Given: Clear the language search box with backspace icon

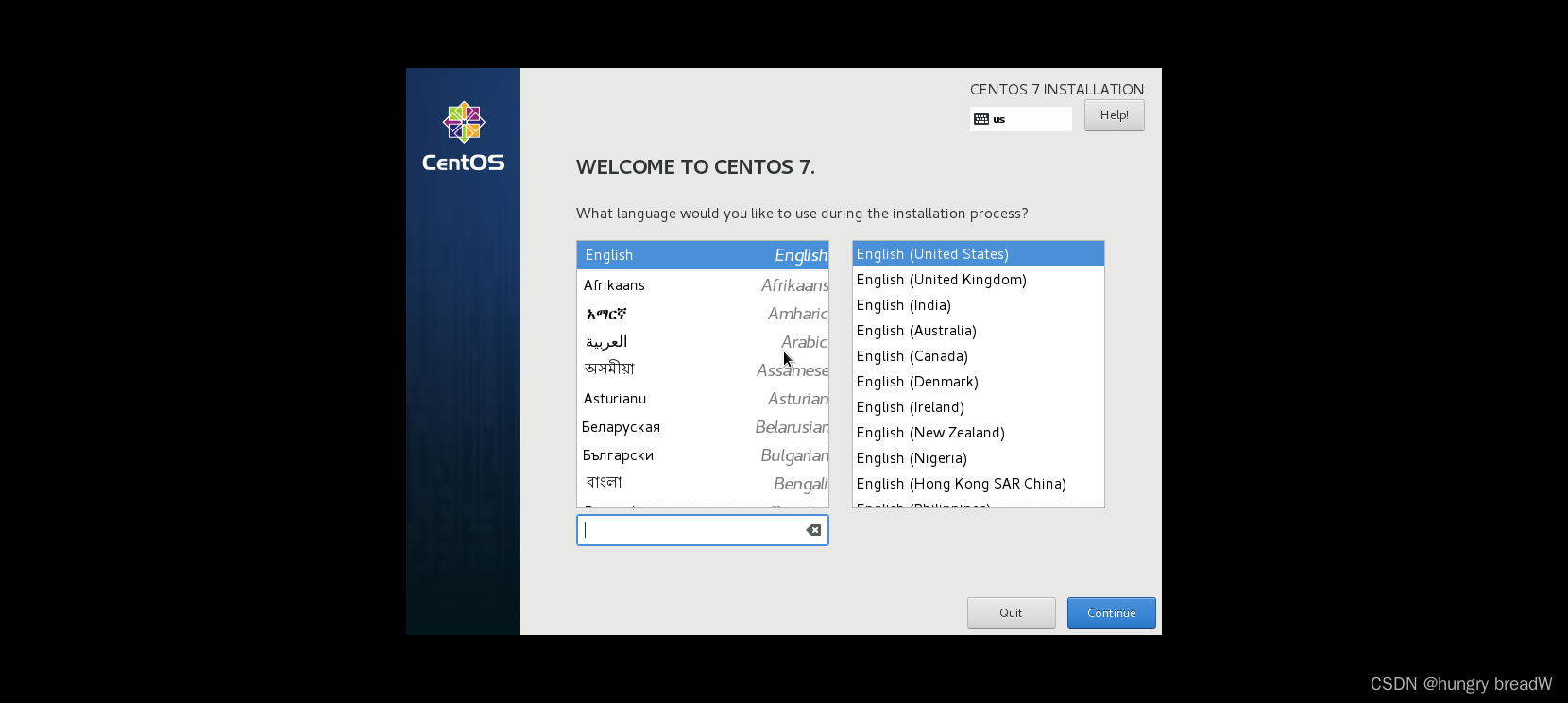Looking at the screenshot, I should coord(813,530).
